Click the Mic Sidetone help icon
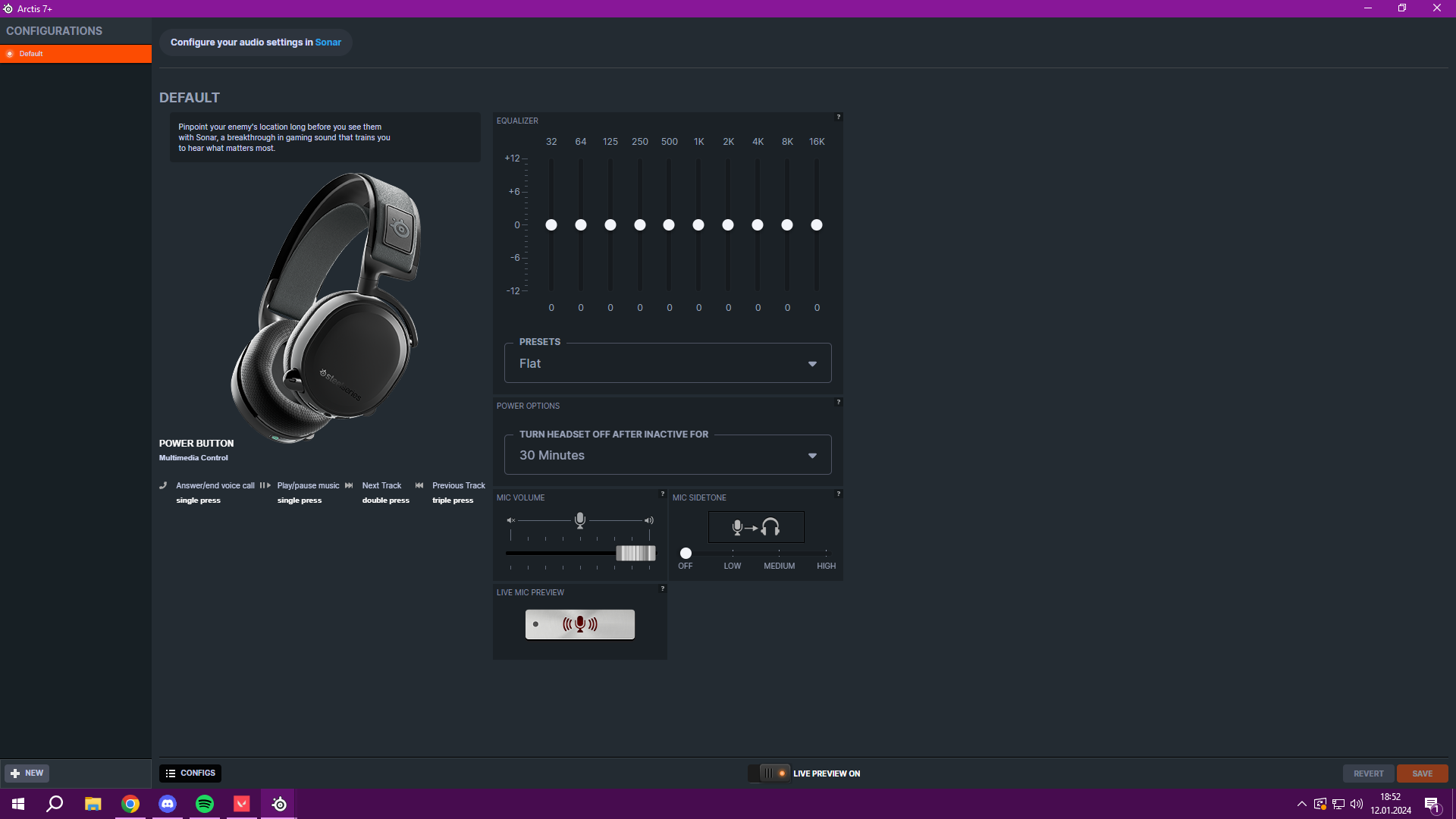1456x819 pixels. [838, 494]
